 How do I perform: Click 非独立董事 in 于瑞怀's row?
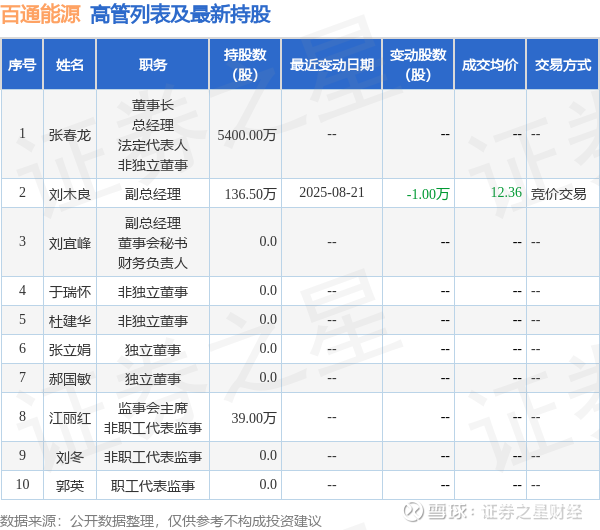click(x=153, y=292)
